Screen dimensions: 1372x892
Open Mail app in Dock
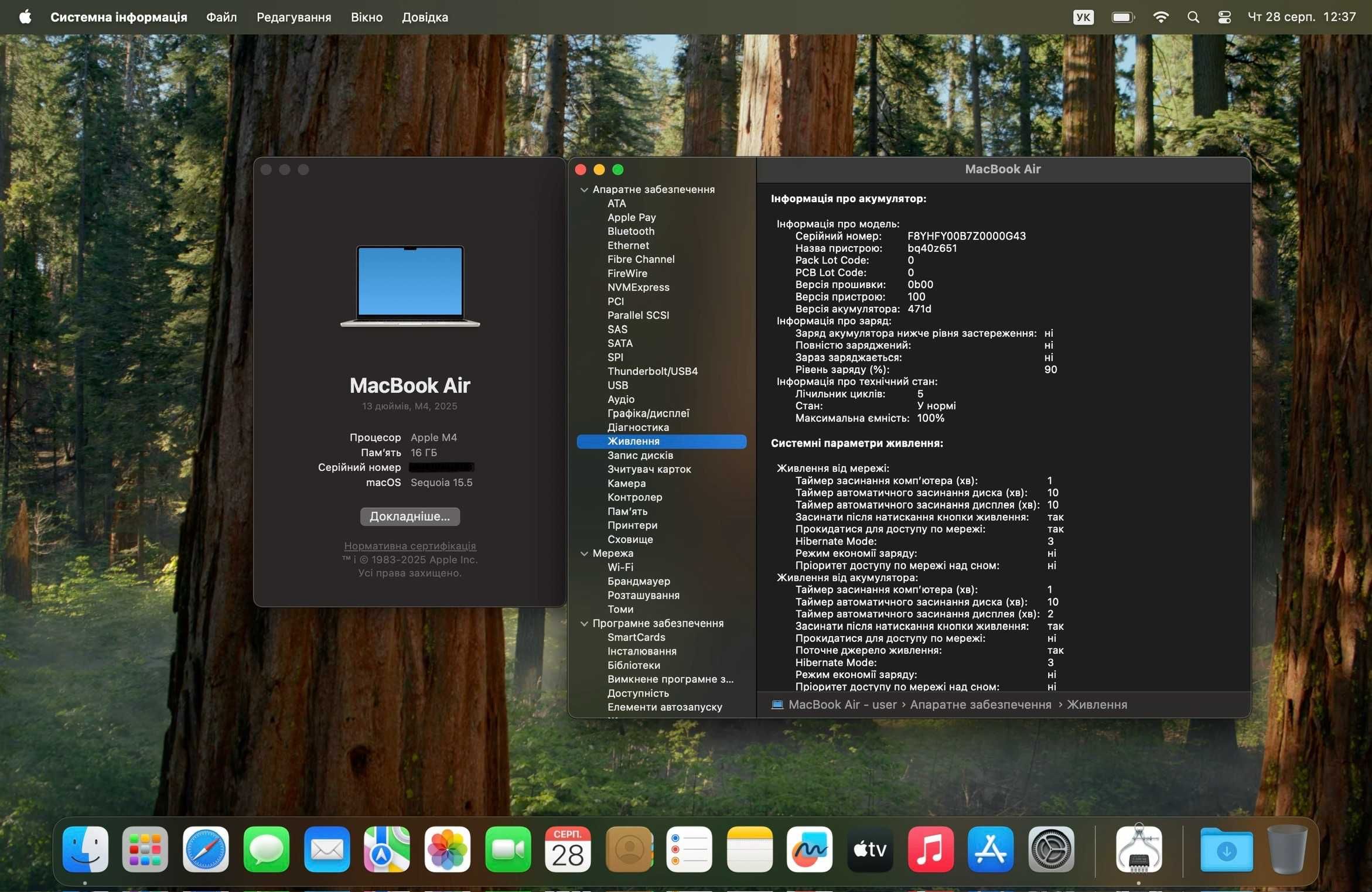327,849
